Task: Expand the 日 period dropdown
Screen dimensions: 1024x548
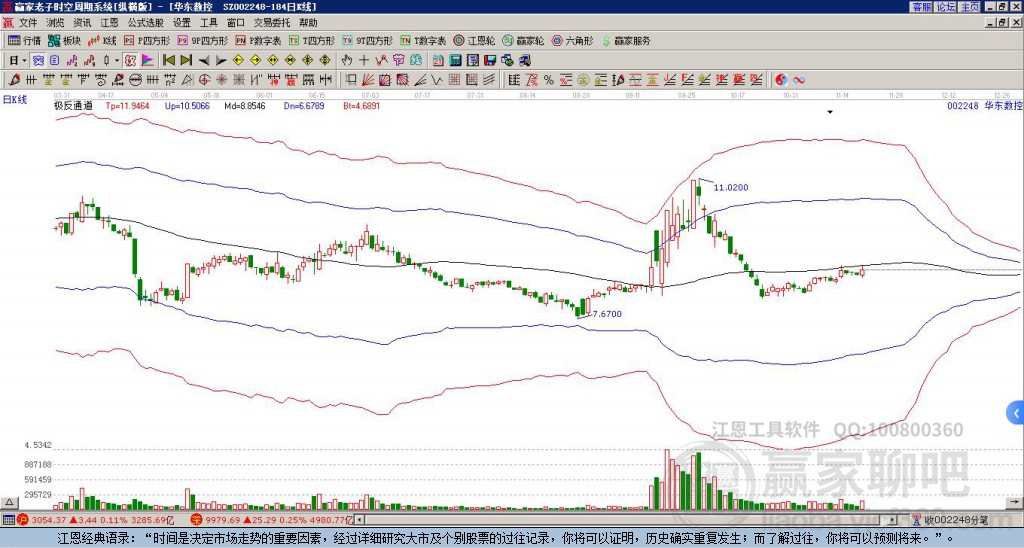Action: click(x=24, y=60)
